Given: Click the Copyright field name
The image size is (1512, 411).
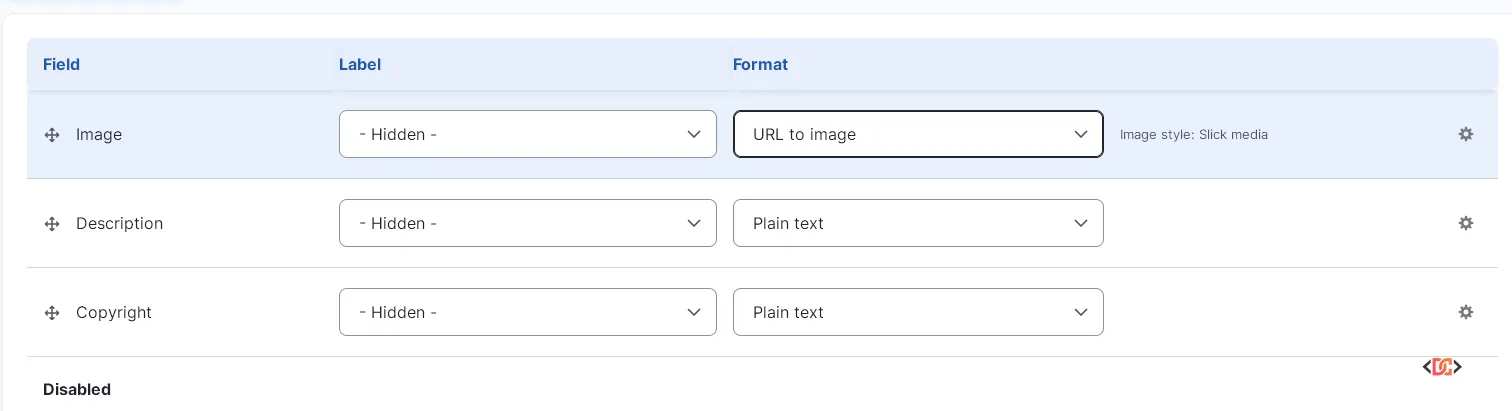Looking at the screenshot, I should tap(114, 312).
